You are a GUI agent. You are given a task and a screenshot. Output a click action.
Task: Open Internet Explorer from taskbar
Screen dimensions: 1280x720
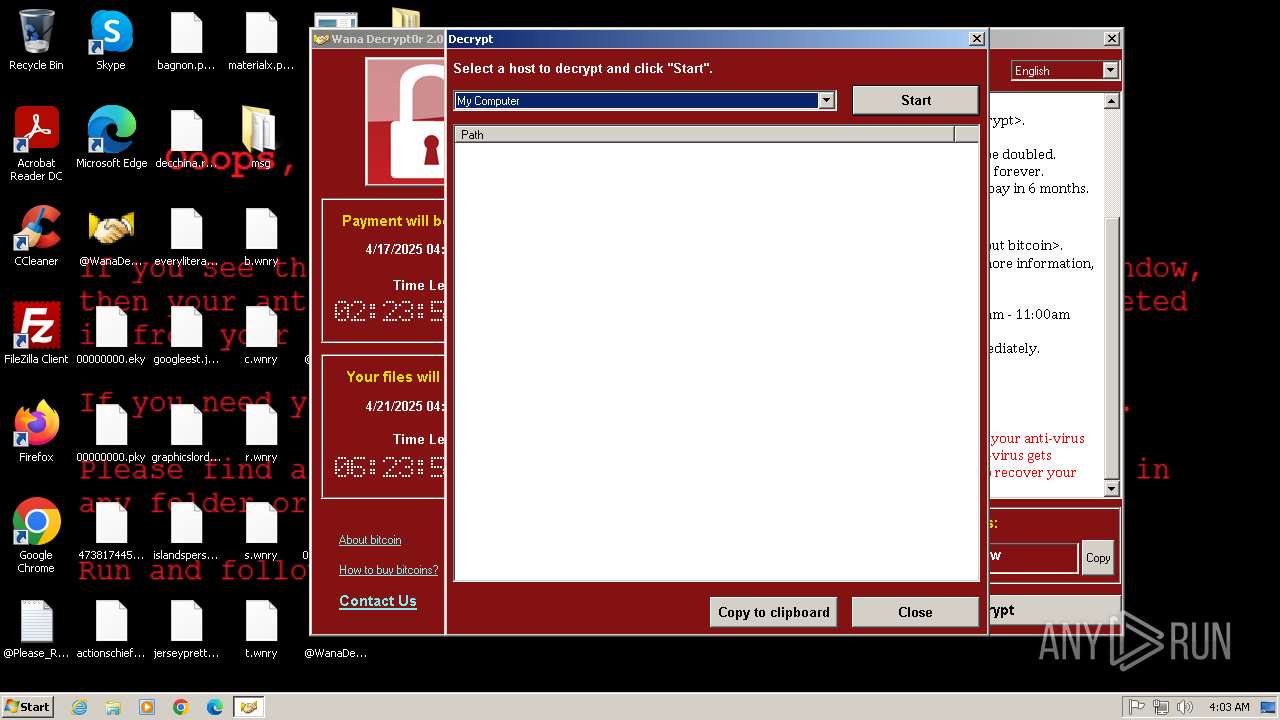79,707
